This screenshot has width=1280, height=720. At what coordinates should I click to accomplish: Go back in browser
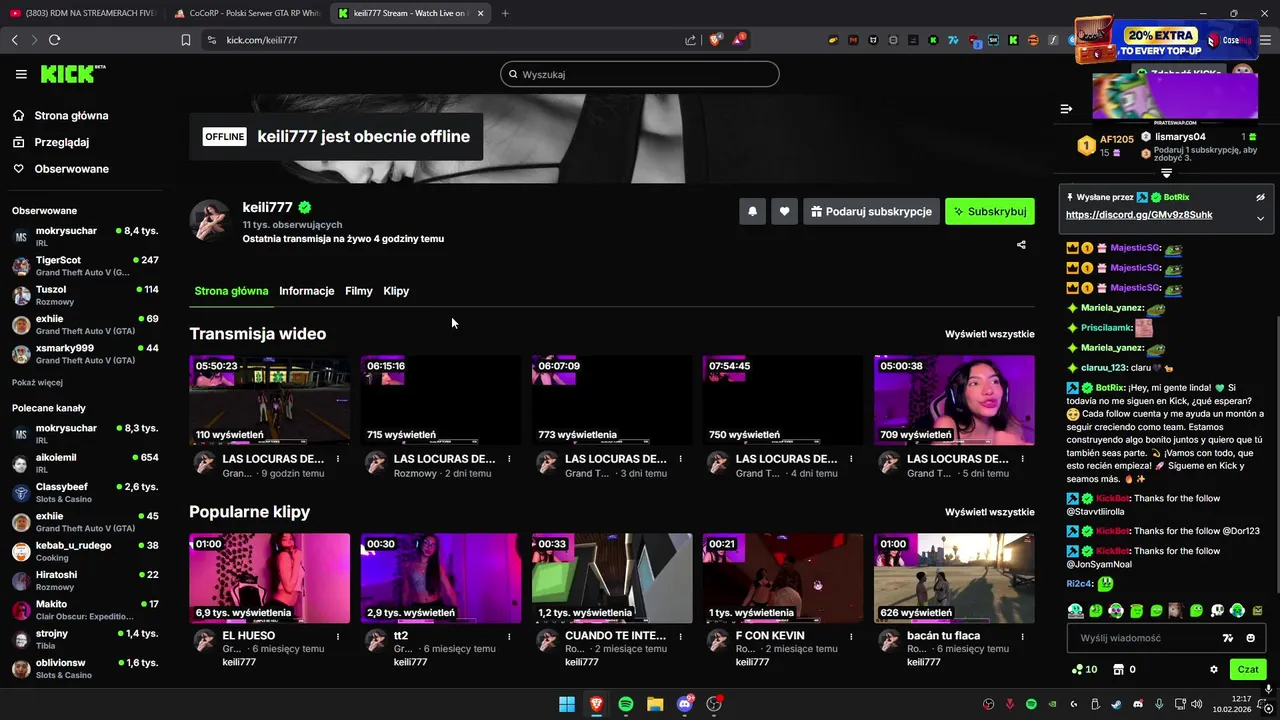click(x=14, y=40)
